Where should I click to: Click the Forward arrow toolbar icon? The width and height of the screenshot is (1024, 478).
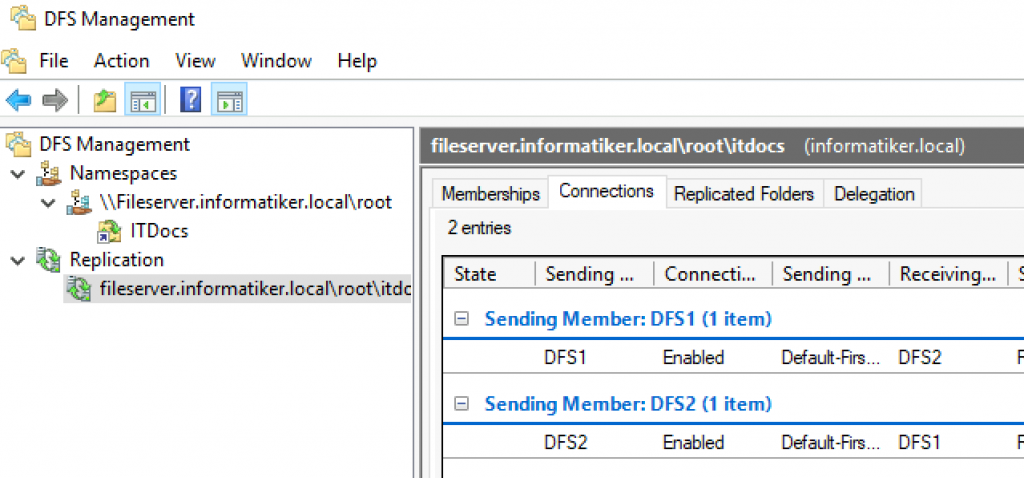click(x=55, y=101)
